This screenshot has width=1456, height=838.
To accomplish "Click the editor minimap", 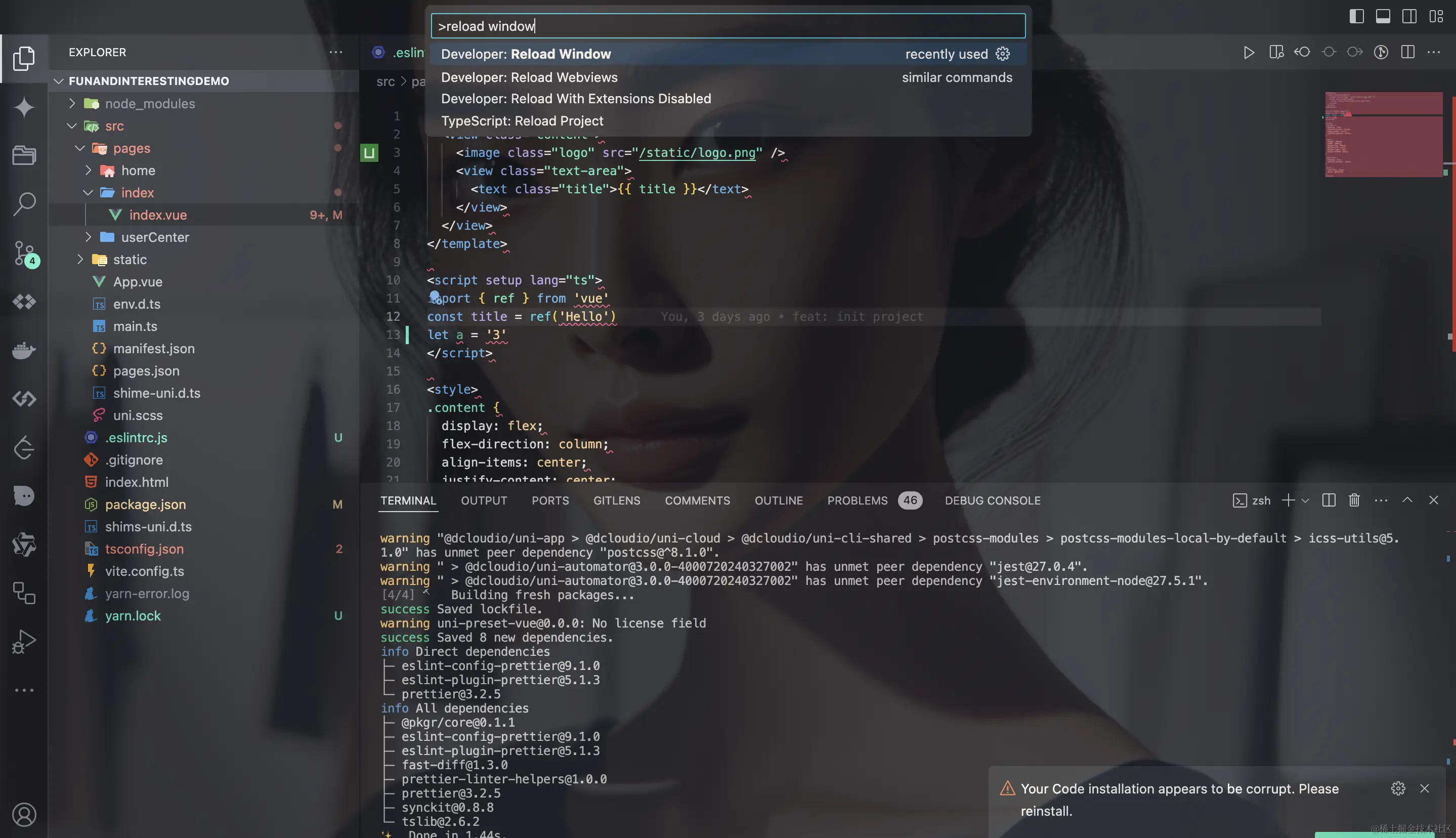I will pyautogui.click(x=1383, y=134).
